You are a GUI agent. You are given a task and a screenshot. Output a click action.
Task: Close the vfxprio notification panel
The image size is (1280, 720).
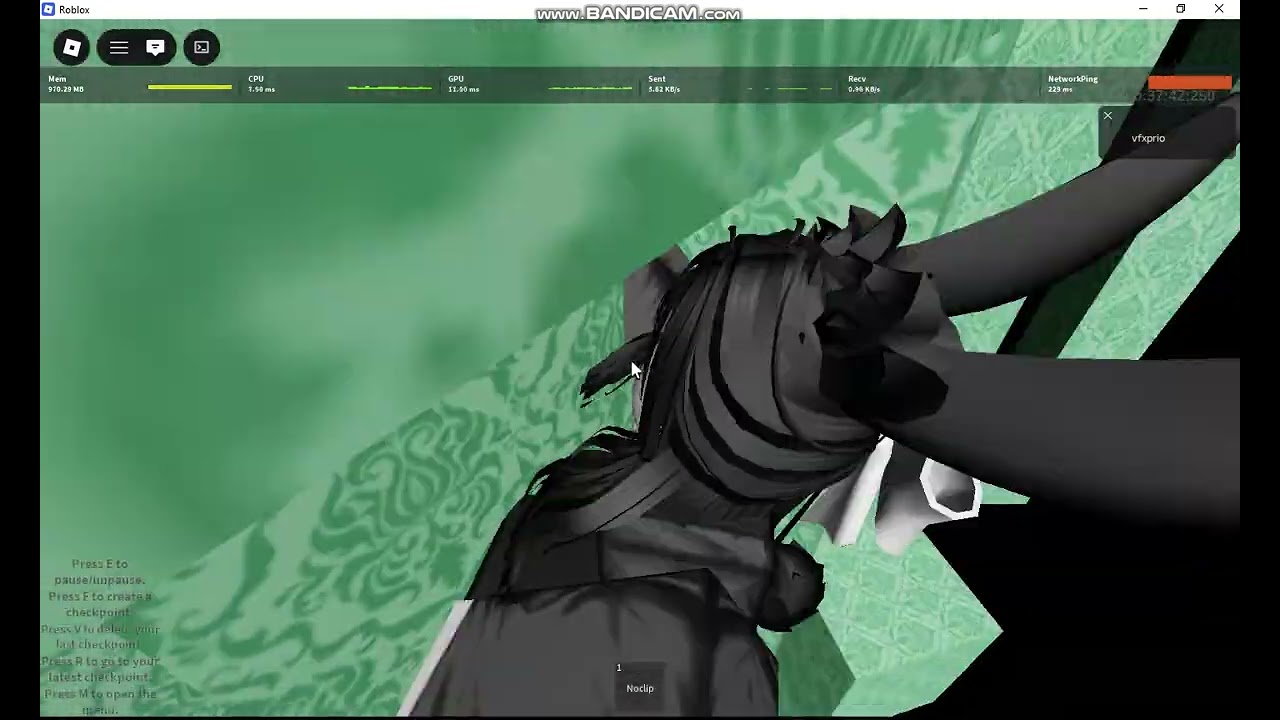point(1107,116)
